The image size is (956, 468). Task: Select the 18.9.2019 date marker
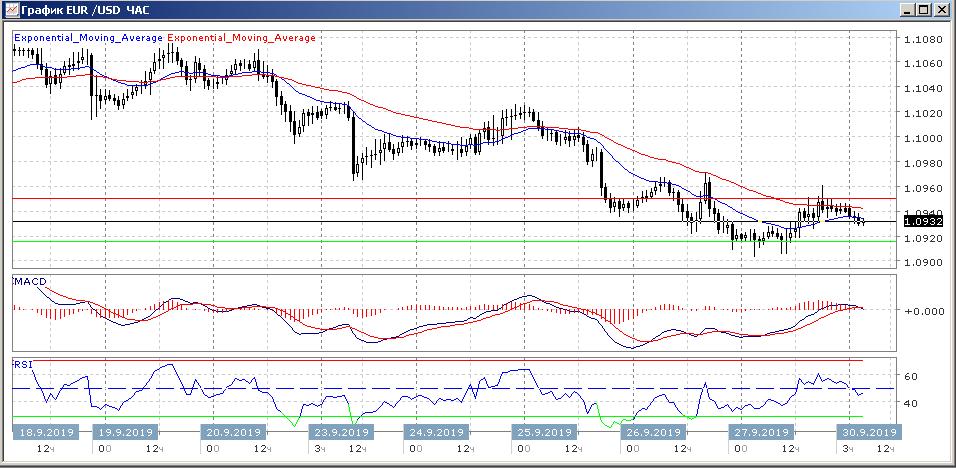(x=44, y=433)
